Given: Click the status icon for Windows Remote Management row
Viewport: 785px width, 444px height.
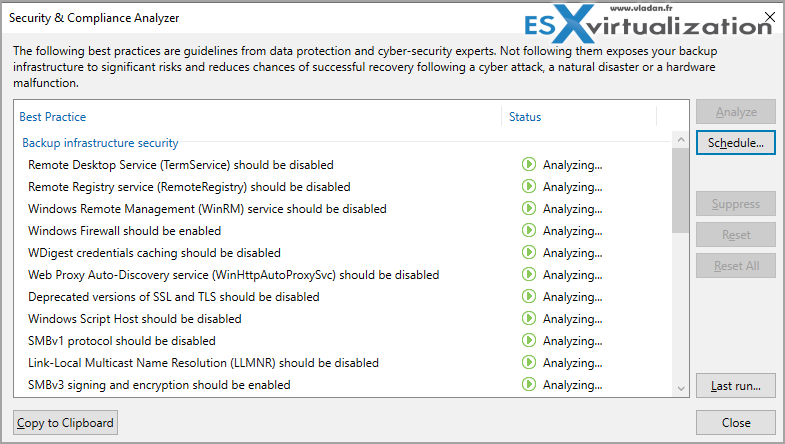Looking at the screenshot, I should [529, 208].
